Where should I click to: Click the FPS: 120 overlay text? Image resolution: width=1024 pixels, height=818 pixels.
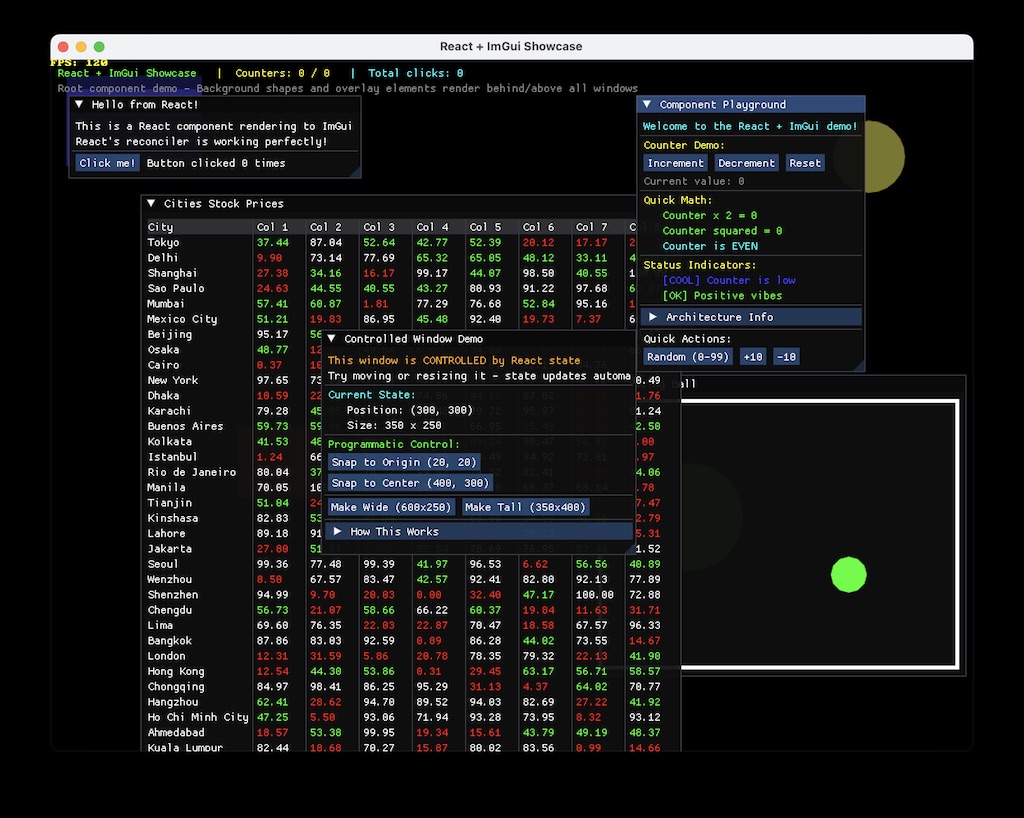pos(79,63)
